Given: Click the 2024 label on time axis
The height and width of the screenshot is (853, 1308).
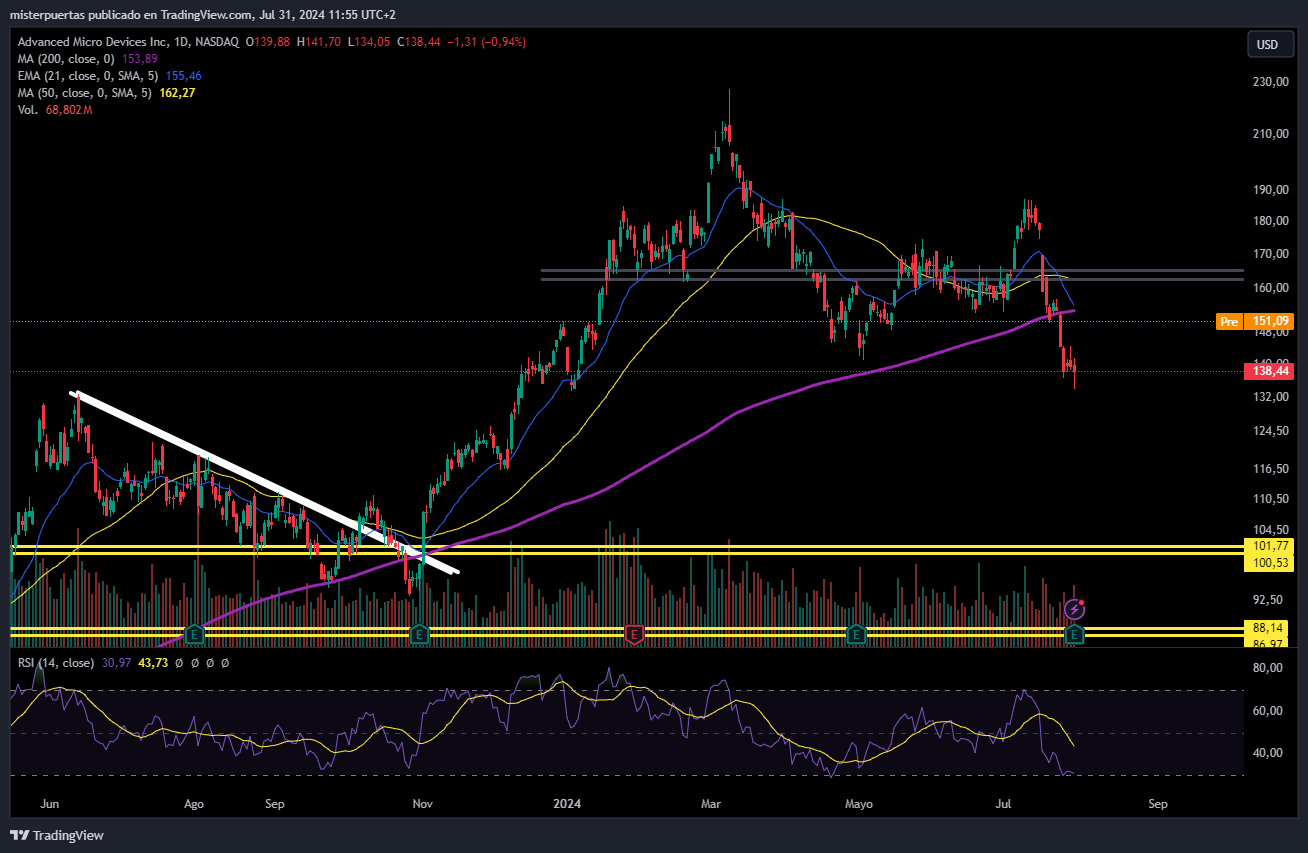Looking at the screenshot, I should [x=568, y=803].
